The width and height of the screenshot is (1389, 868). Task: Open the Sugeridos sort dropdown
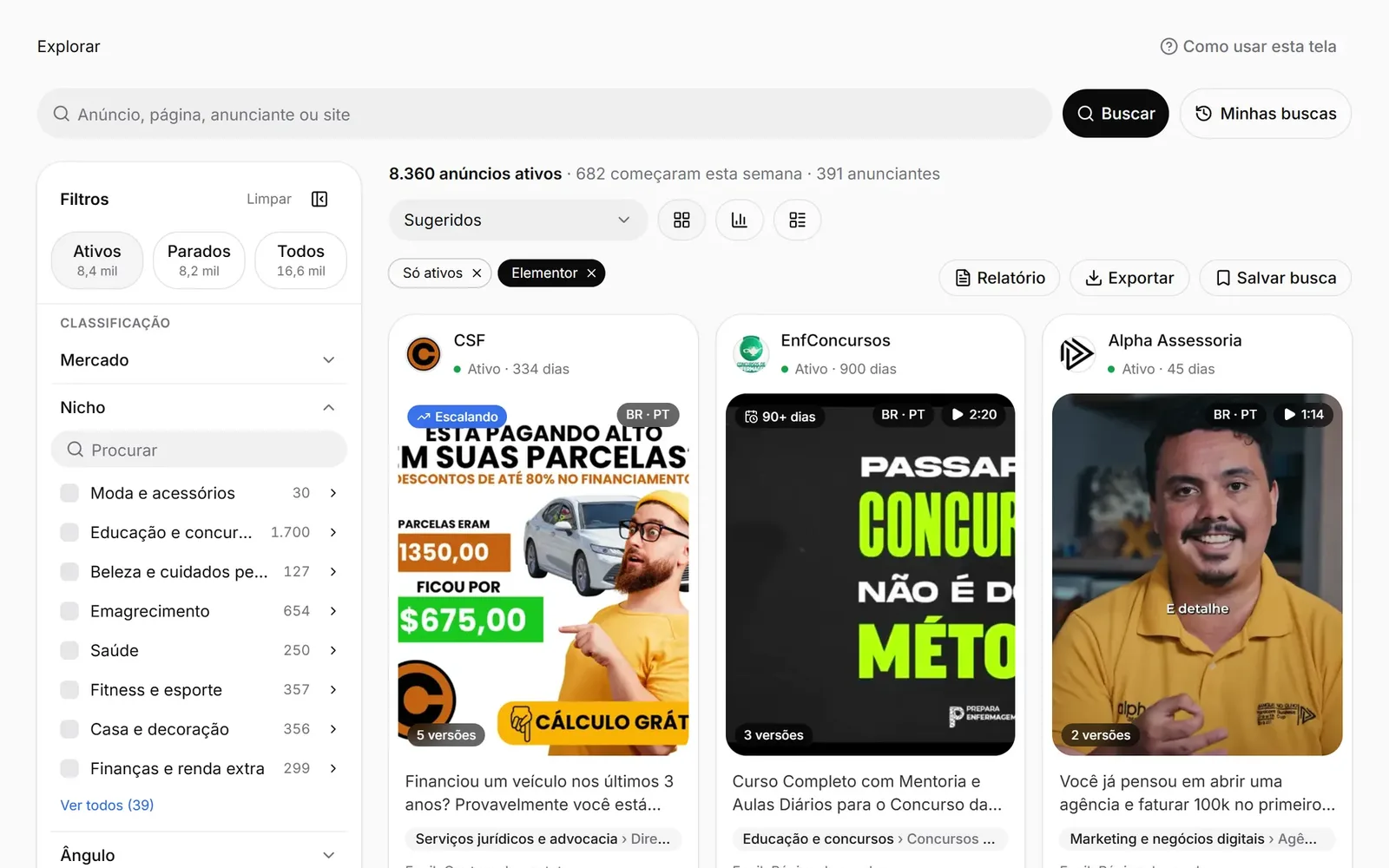[x=517, y=220]
